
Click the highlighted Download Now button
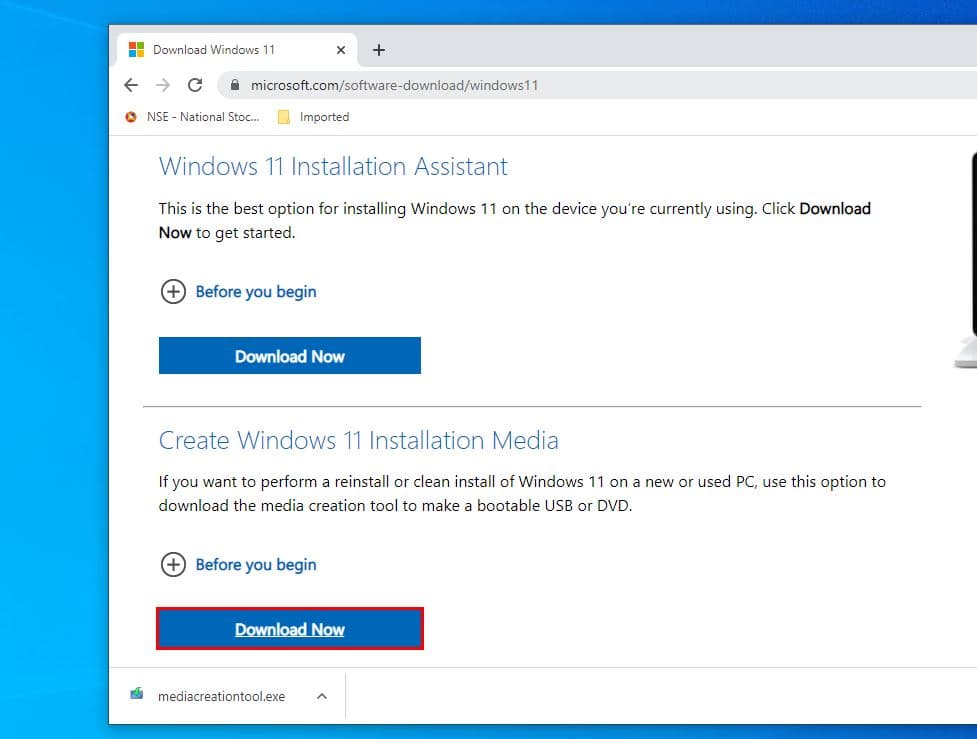[x=289, y=629]
